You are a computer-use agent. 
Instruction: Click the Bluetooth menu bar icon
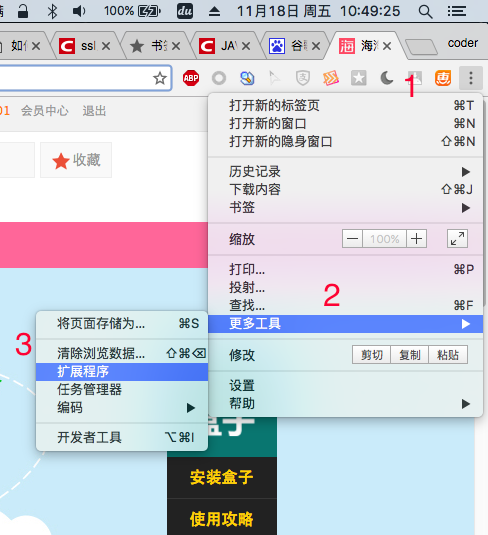tap(52, 12)
